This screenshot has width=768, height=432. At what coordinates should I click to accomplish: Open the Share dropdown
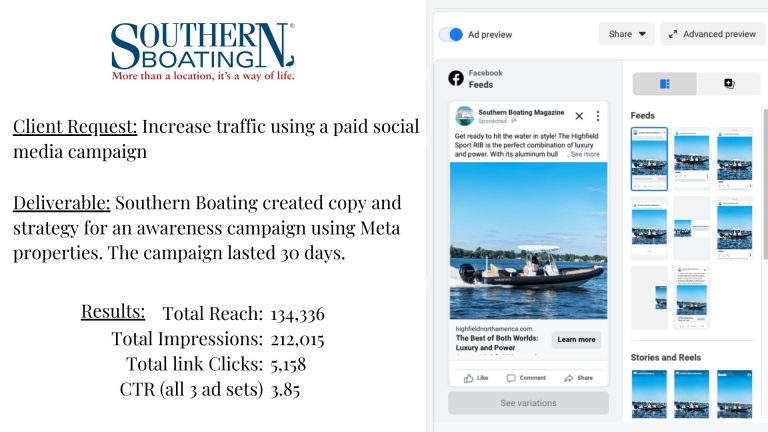626,34
